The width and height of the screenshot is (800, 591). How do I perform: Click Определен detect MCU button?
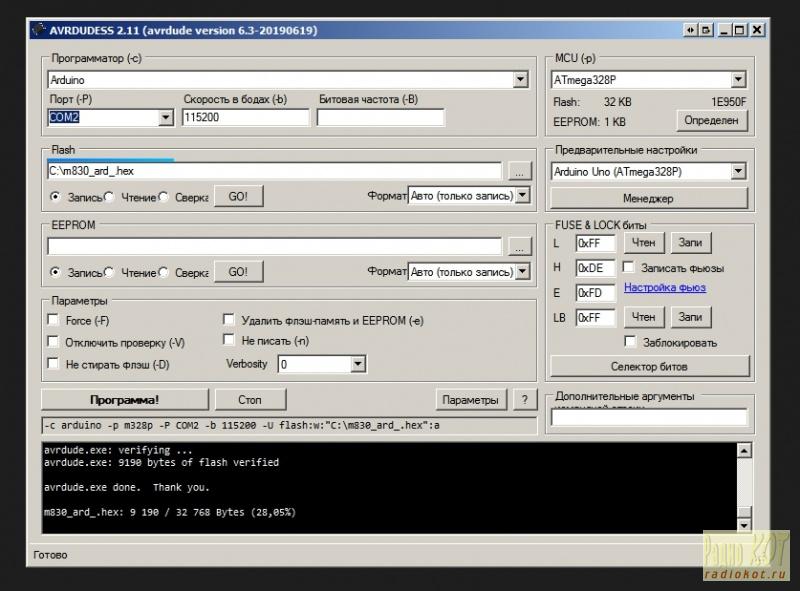pos(712,120)
